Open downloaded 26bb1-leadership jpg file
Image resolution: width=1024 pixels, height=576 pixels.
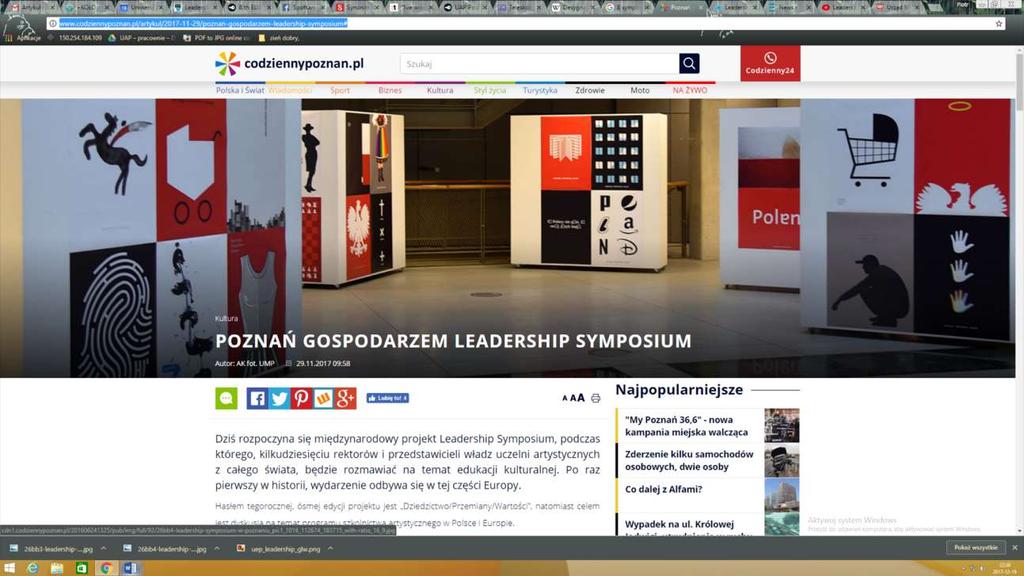(51, 549)
